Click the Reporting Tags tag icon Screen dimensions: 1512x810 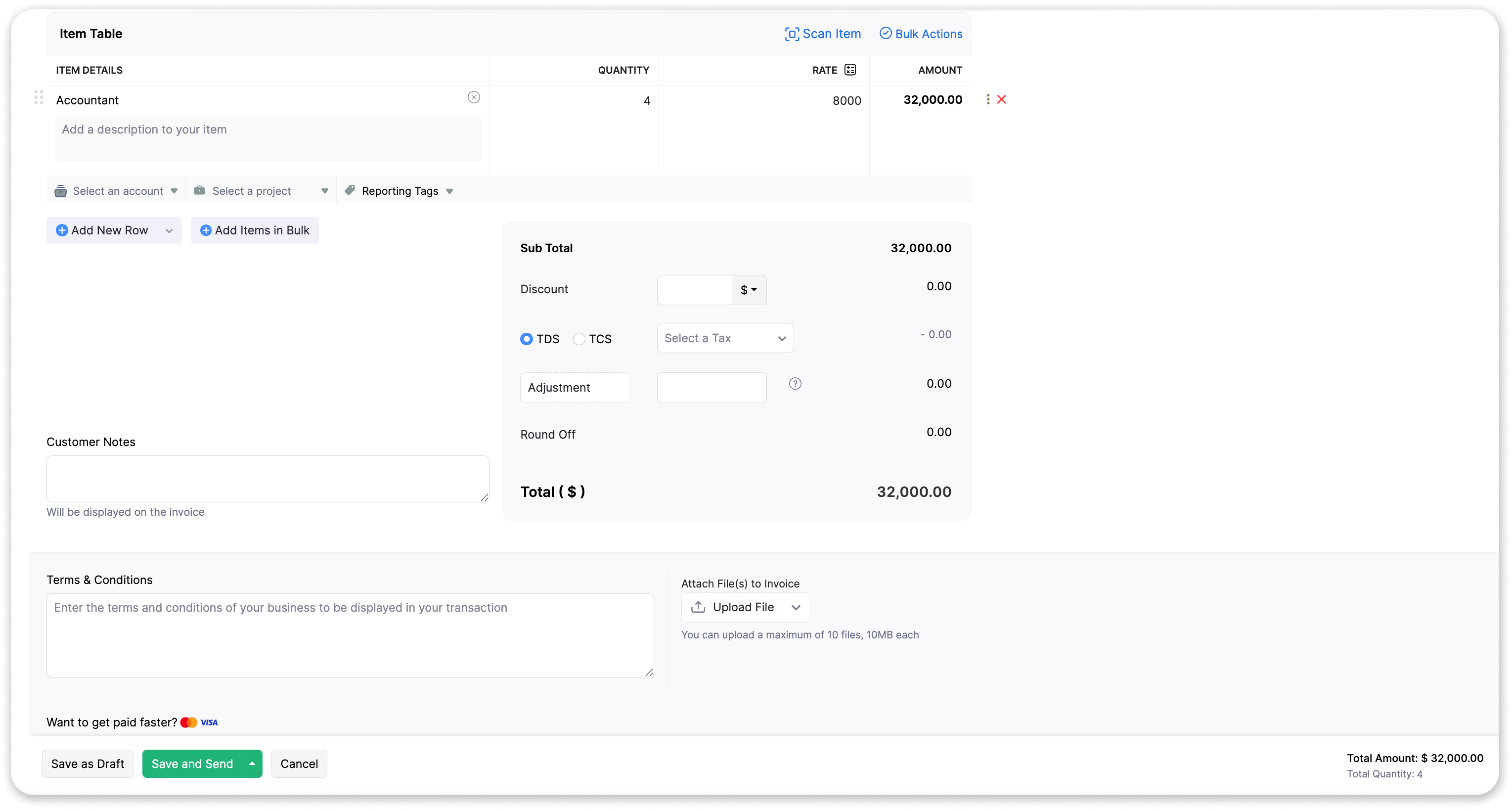click(351, 190)
